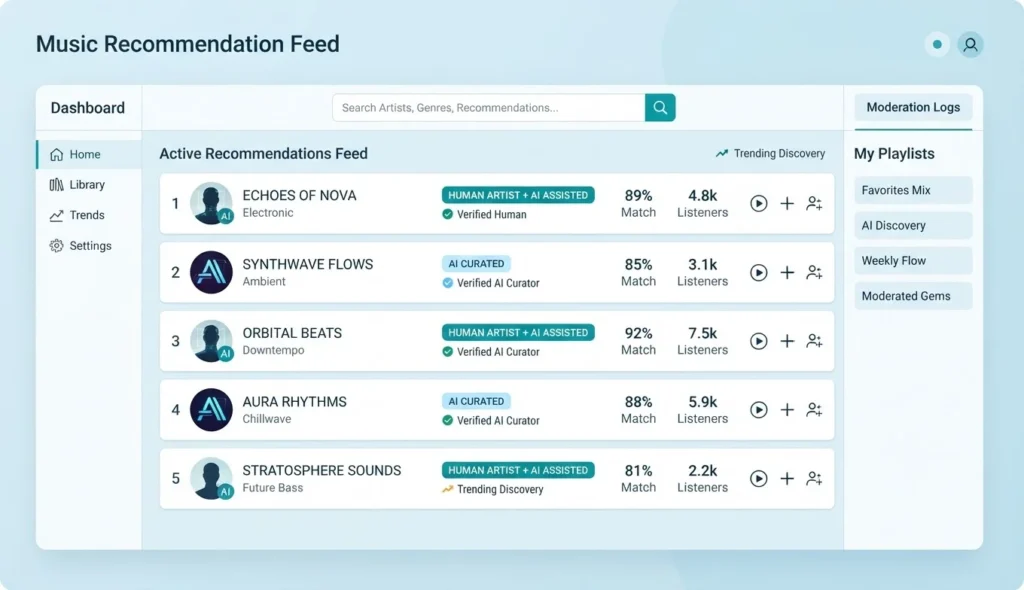This screenshot has width=1024, height=590.
Task: Select the STRATOSPHERE SOUNDS title
Action: pos(321,470)
